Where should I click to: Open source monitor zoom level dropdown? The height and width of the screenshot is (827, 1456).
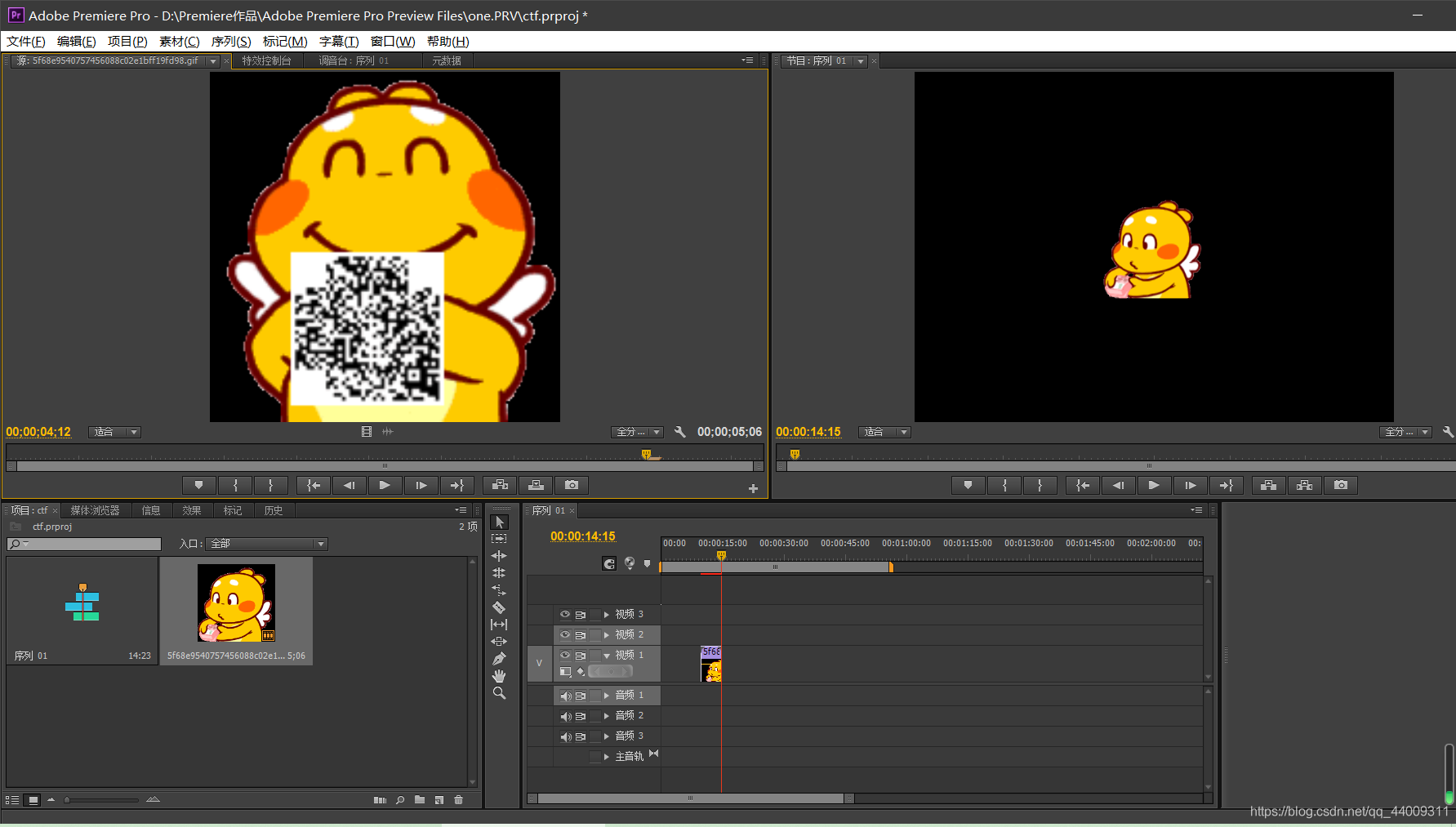coord(114,432)
